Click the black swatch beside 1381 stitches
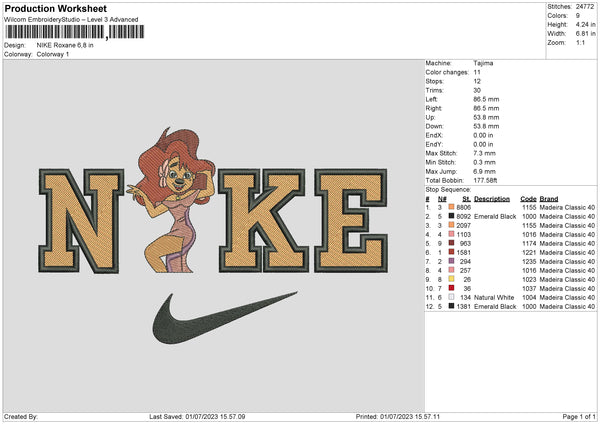This screenshot has width=600, height=424. [452, 306]
